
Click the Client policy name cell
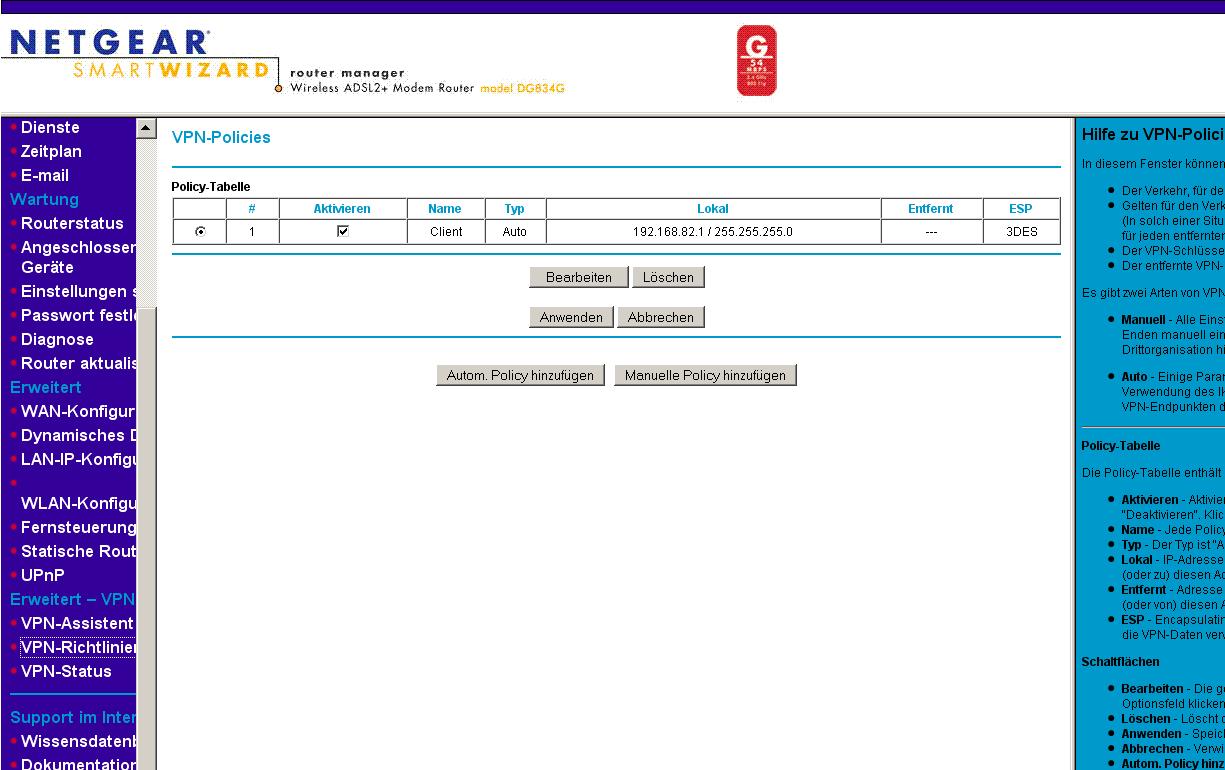pos(446,232)
